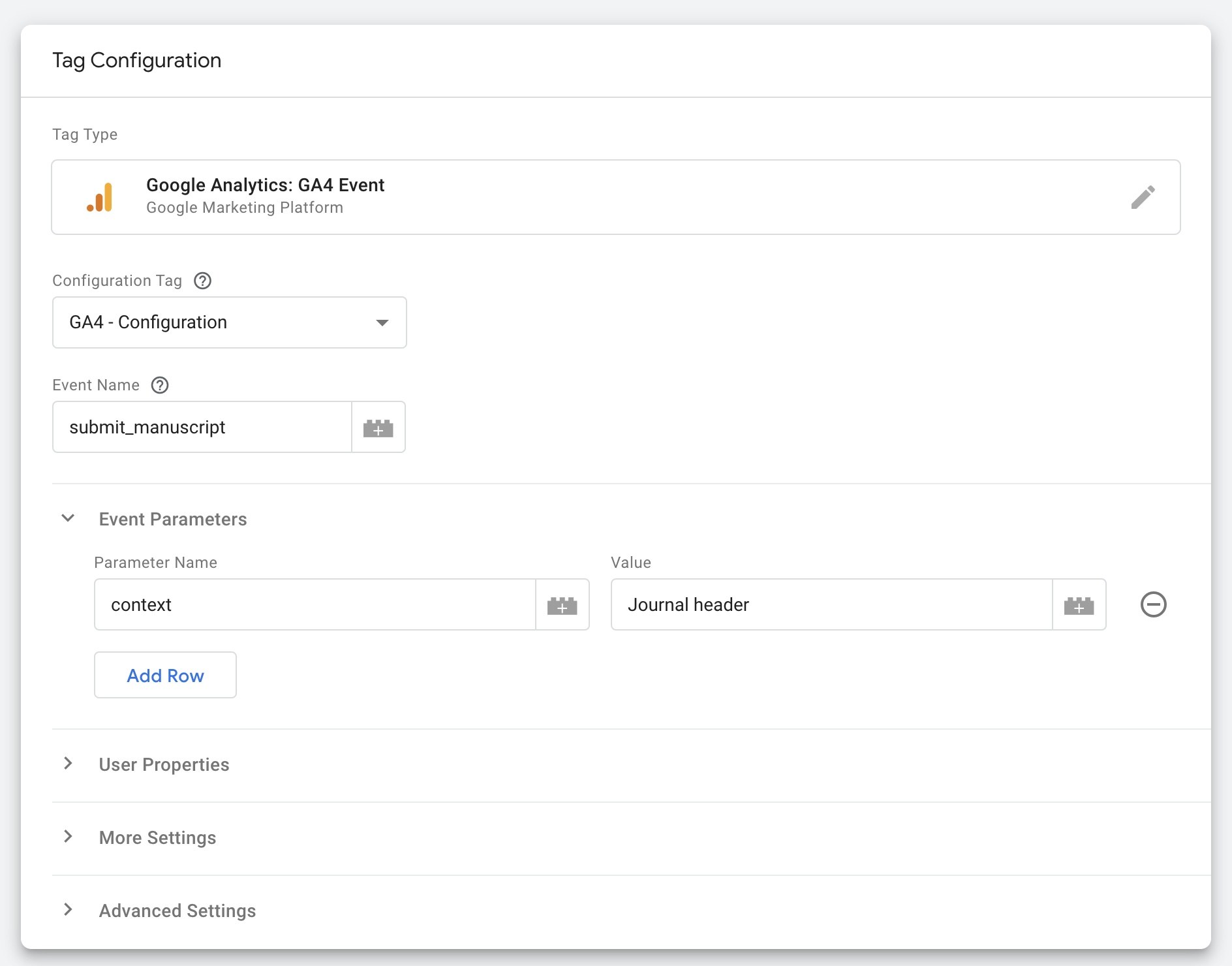This screenshot has height=966, width=1232.
Task: Collapse the Event Parameters section
Action: pos(68,519)
